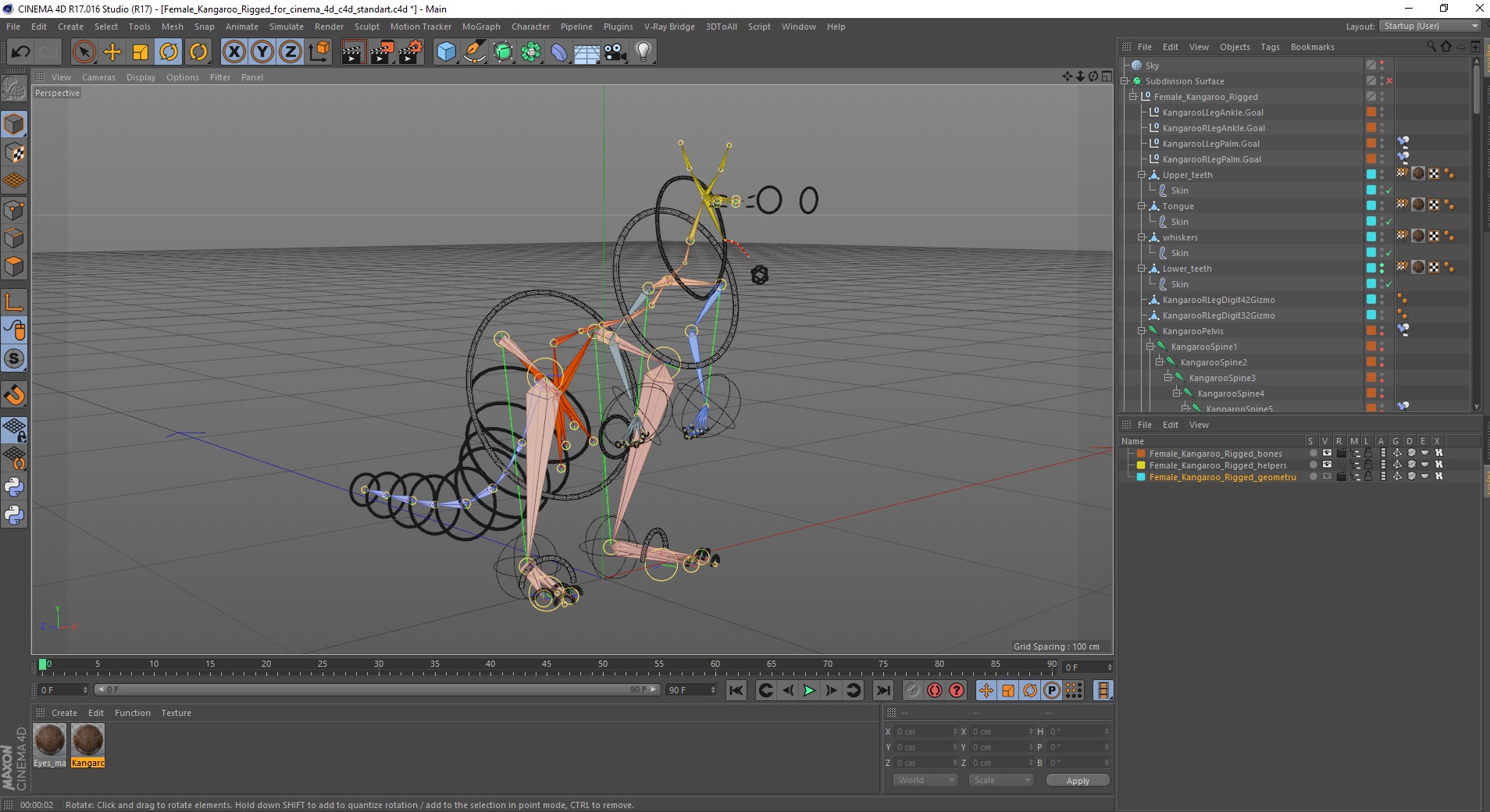Play the animation forward
This screenshot has height=812, width=1490.
(x=809, y=690)
